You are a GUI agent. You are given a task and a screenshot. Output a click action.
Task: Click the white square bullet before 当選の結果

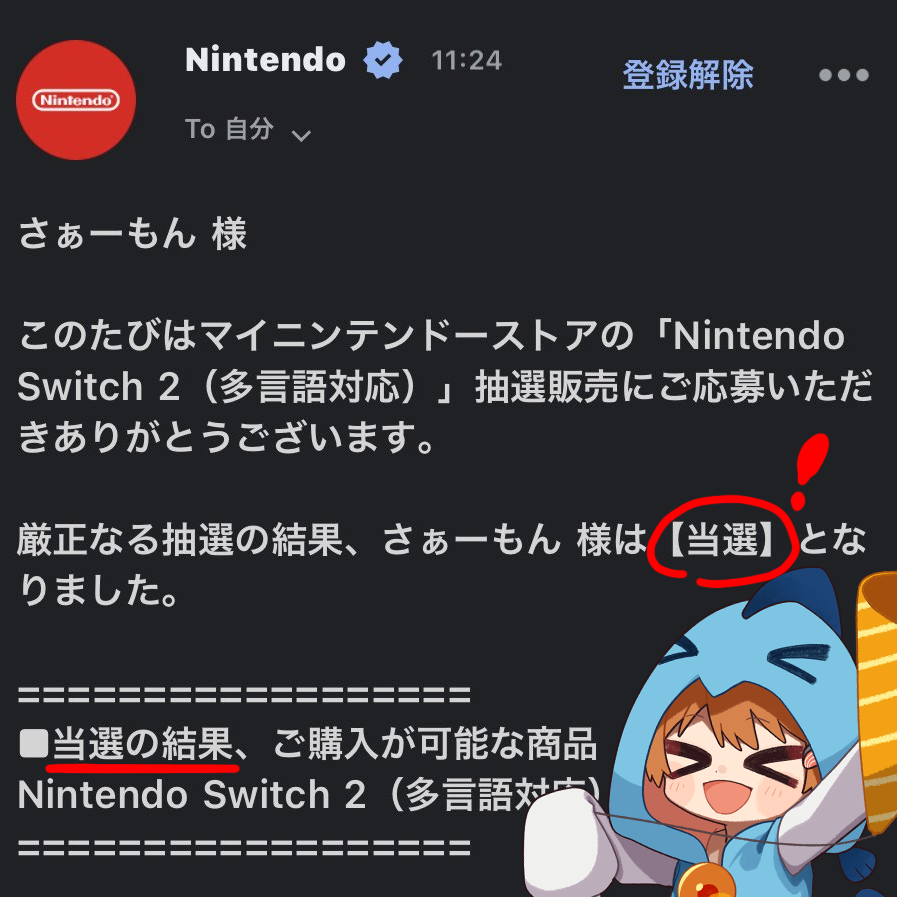click(x=34, y=744)
